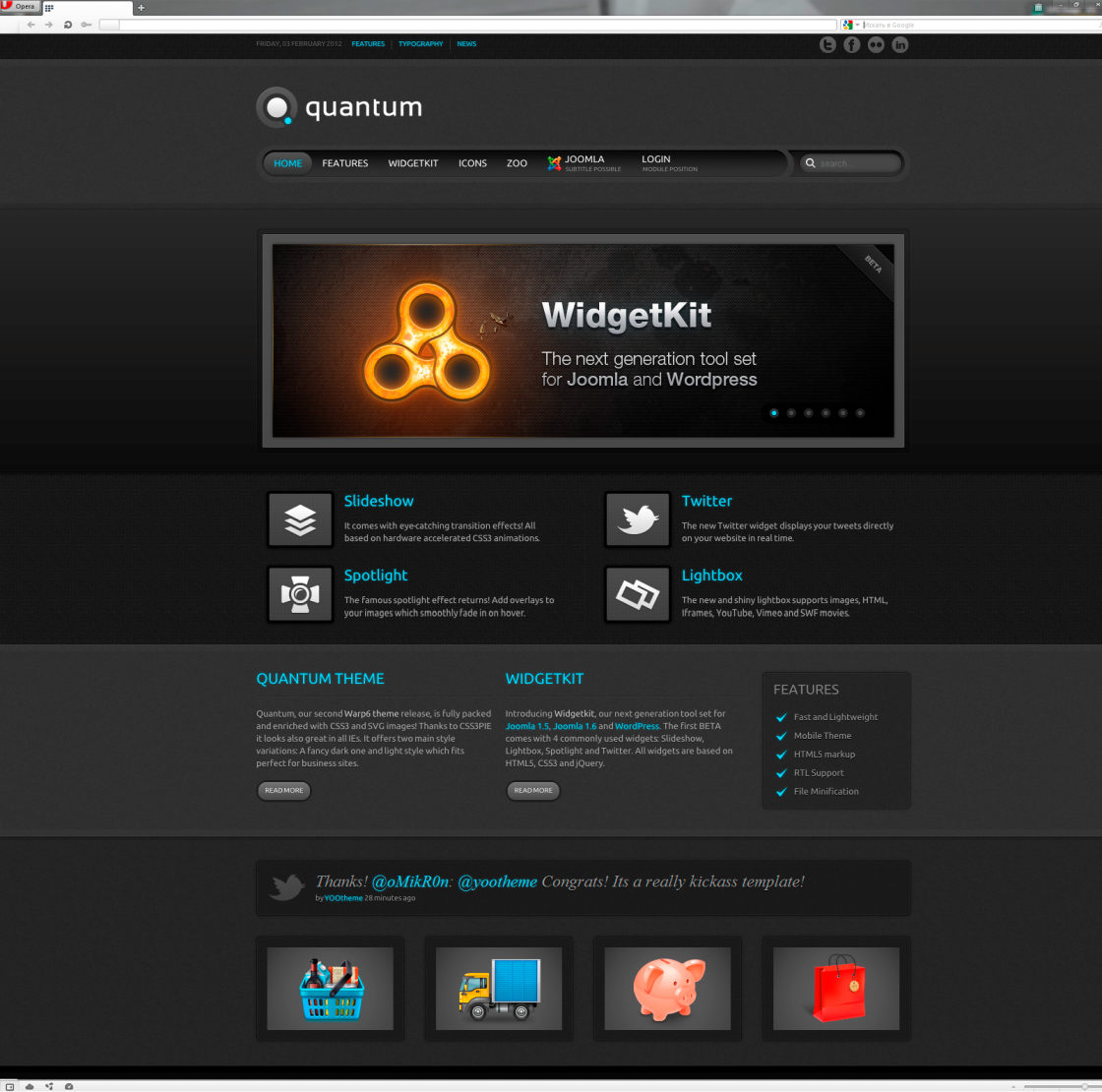This screenshot has width=1102, height=1092.
Task: Click the Spotlight feature icon
Action: pyautogui.click(x=300, y=594)
